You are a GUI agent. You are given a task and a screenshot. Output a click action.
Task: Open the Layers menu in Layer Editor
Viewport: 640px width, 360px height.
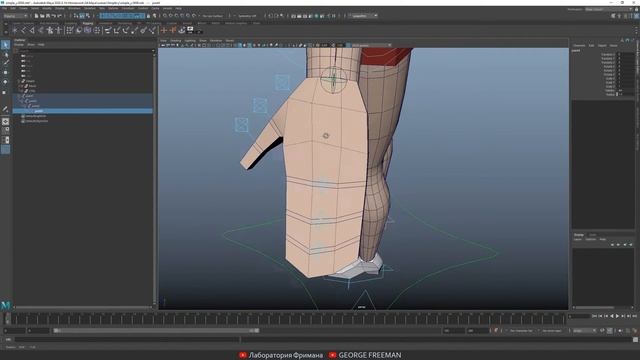click(578, 240)
